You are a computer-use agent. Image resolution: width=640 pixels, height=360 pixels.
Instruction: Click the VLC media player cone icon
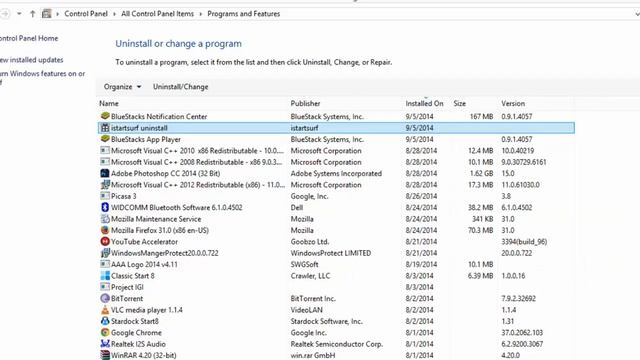click(x=105, y=310)
